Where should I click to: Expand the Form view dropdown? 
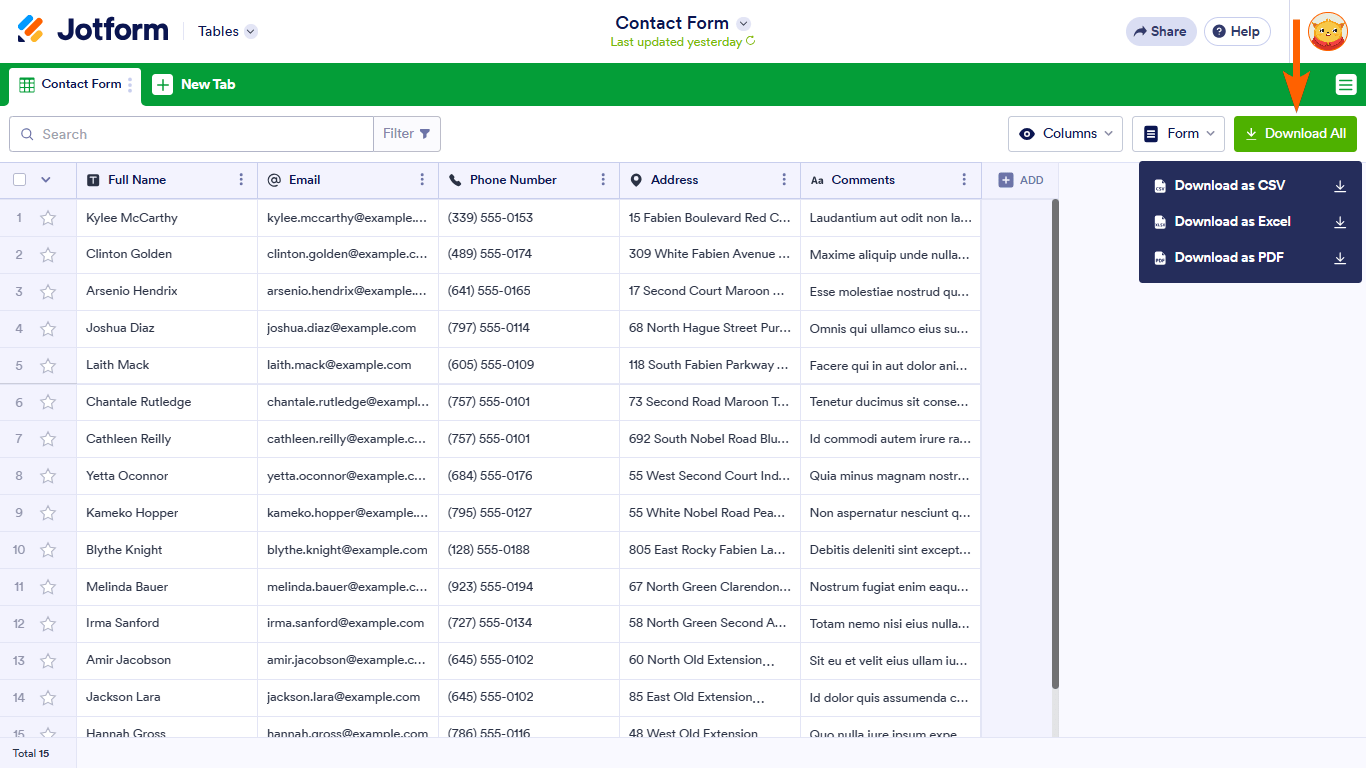(x=1178, y=134)
